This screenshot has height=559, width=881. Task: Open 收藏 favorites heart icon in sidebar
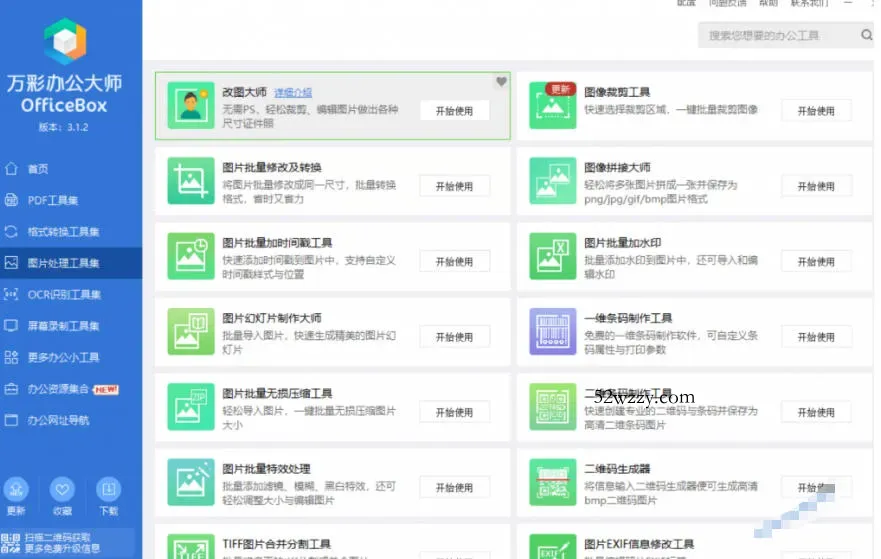click(x=62, y=489)
